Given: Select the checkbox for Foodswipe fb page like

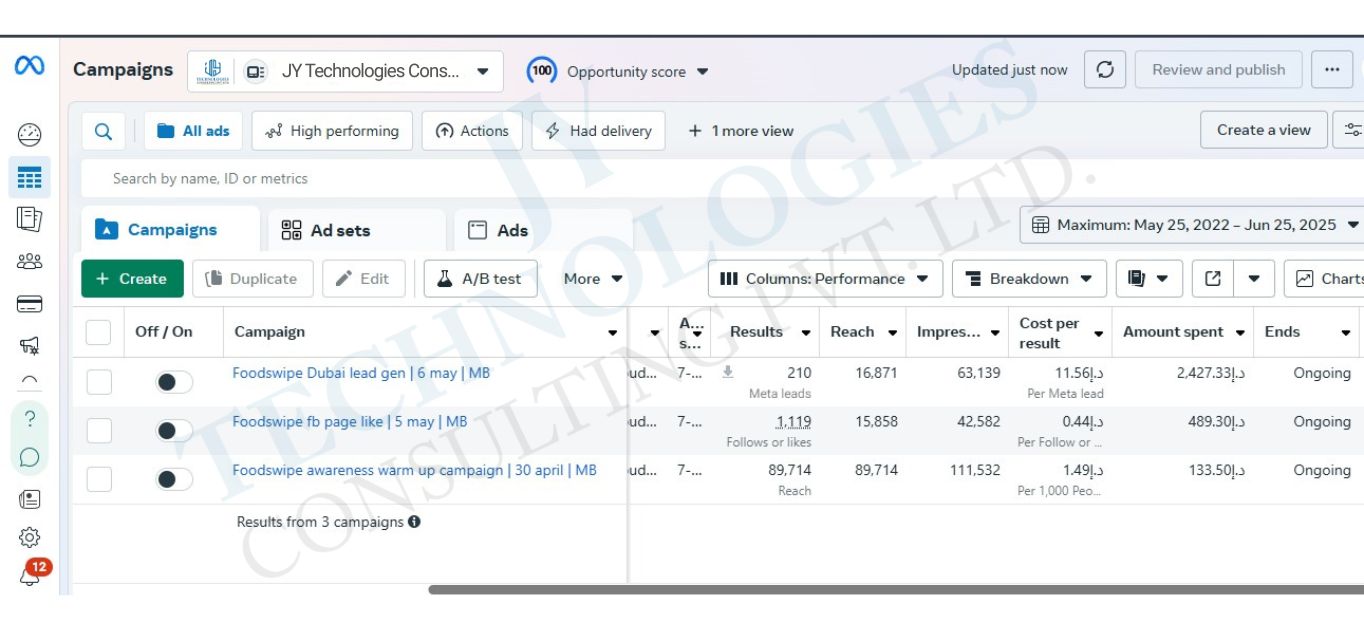Looking at the screenshot, I should (99, 431).
